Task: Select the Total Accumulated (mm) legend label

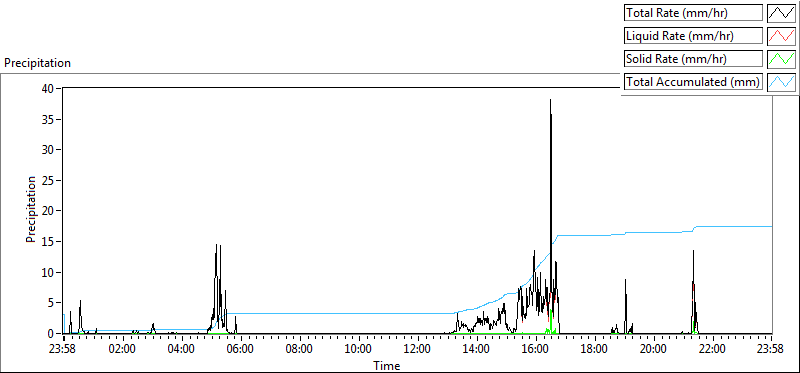Action: [693, 82]
